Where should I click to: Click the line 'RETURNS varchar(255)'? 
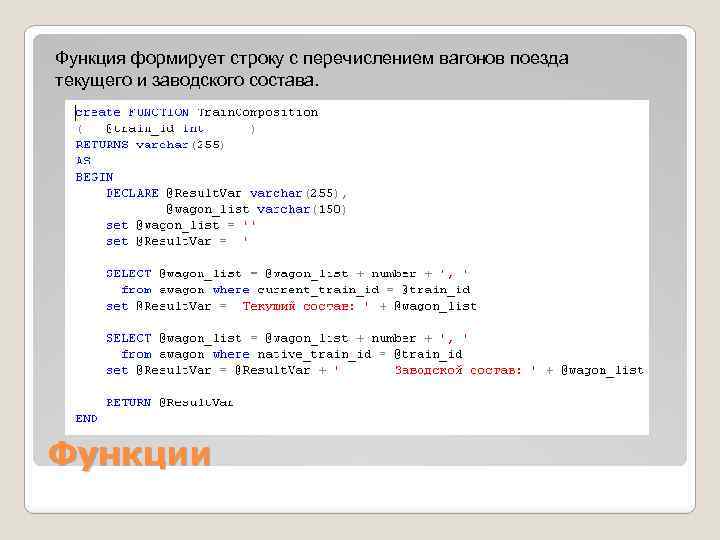150,145
